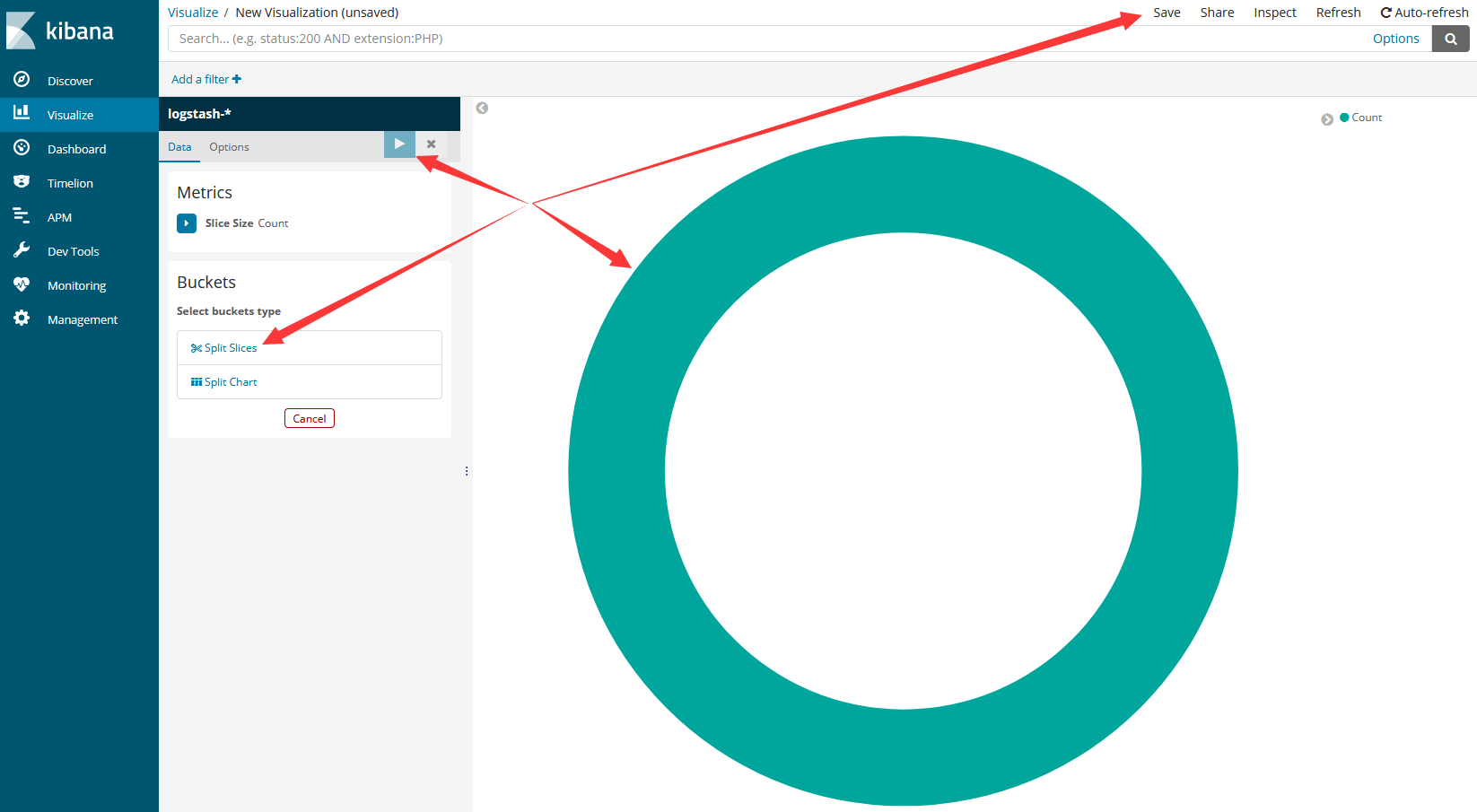The image size is (1477, 812).
Task: Open the Inspect panel
Action: click(1275, 13)
